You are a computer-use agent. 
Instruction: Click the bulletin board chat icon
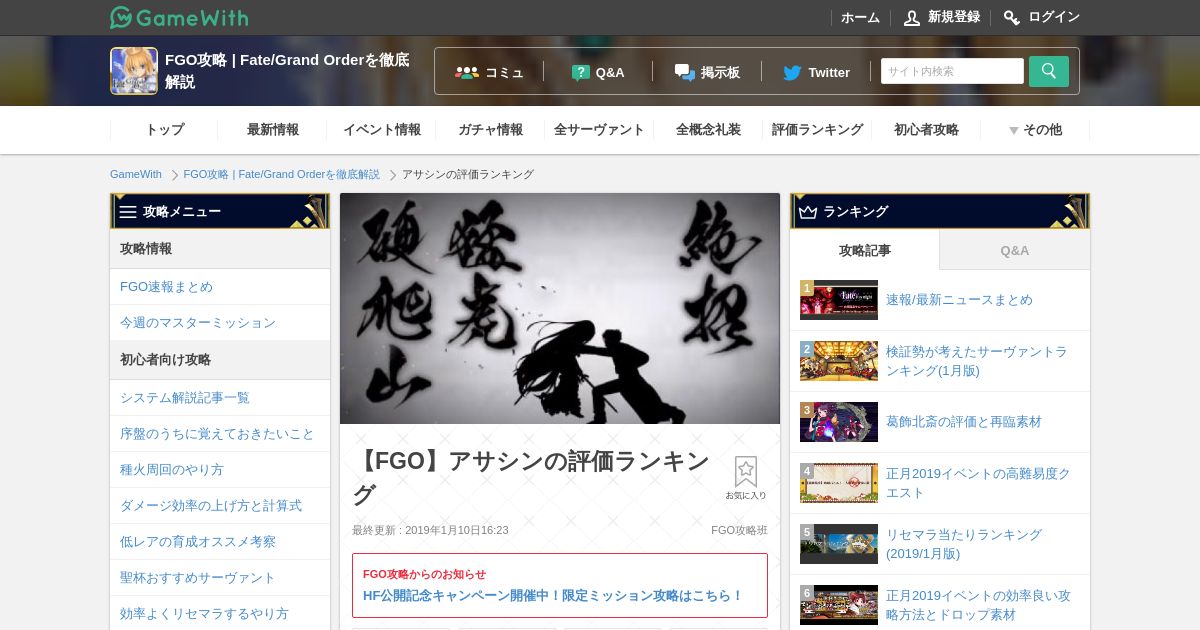coord(685,72)
